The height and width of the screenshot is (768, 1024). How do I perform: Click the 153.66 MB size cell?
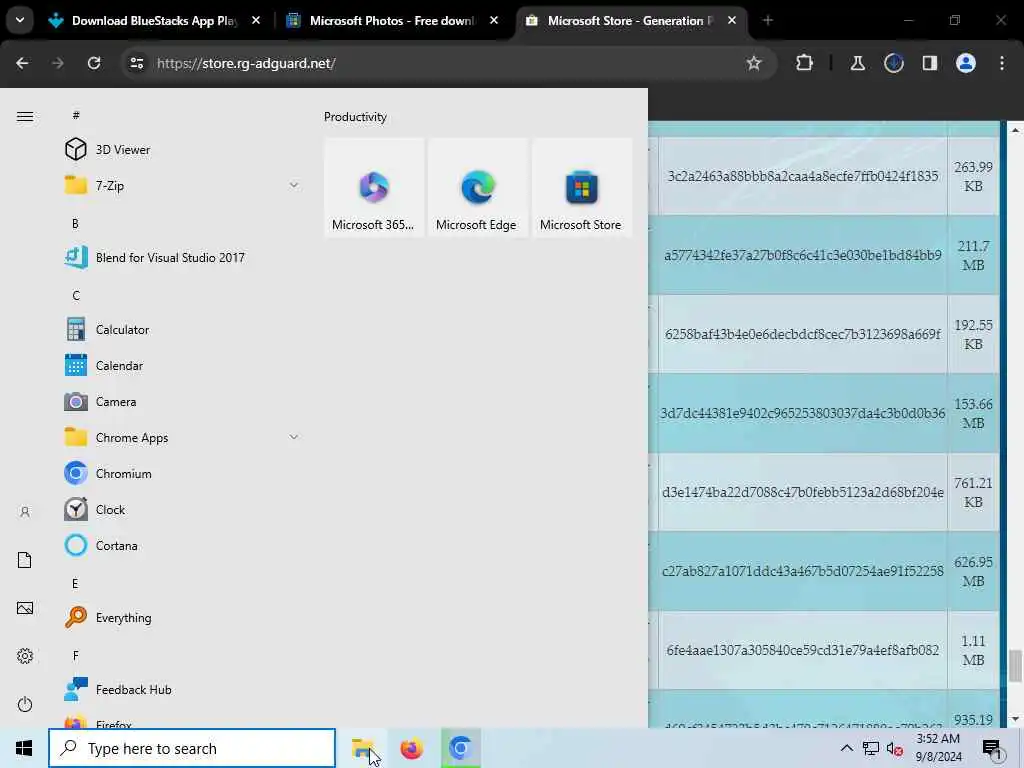[973, 413]
